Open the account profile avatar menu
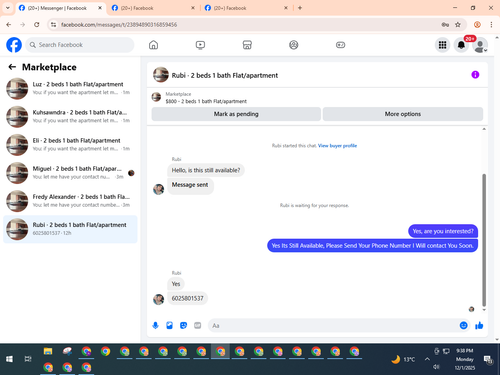This screenshot has width=500, height=375. [x=480, y=45]
